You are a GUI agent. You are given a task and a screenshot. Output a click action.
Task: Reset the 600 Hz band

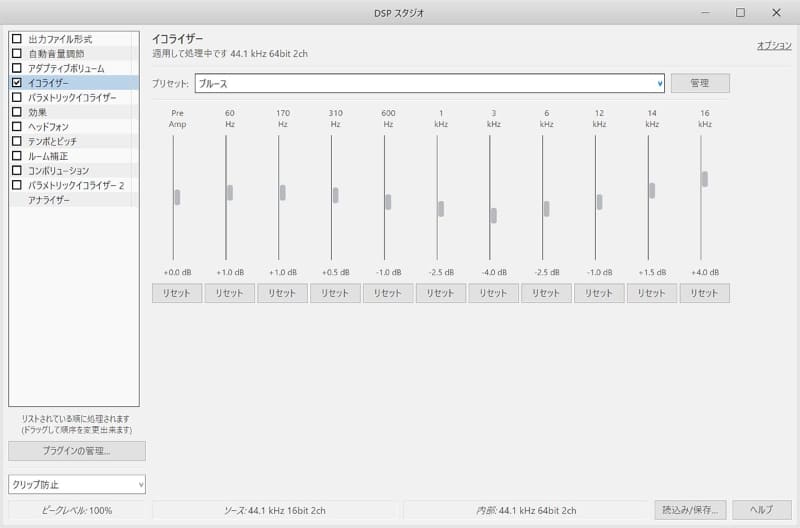pyautogui.click(x=388, y=293)
